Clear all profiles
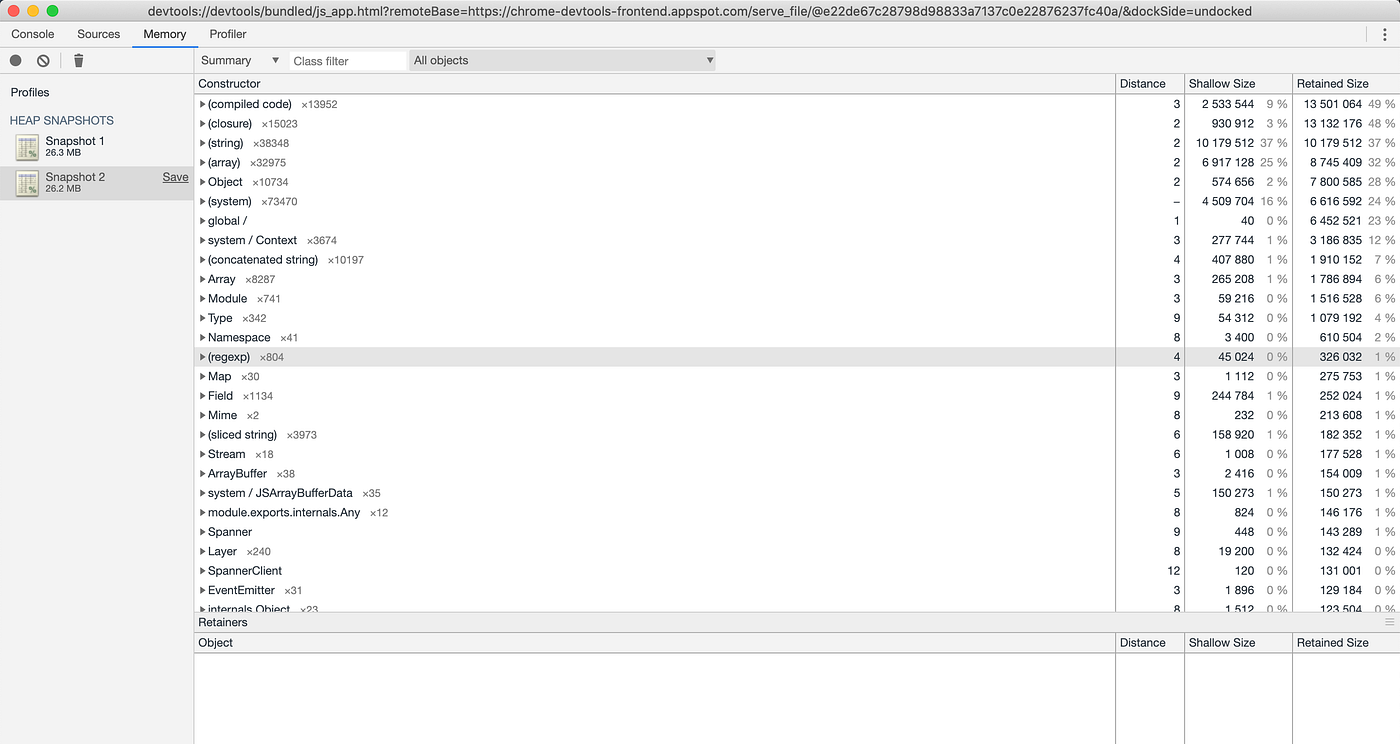 coord(41,60)
